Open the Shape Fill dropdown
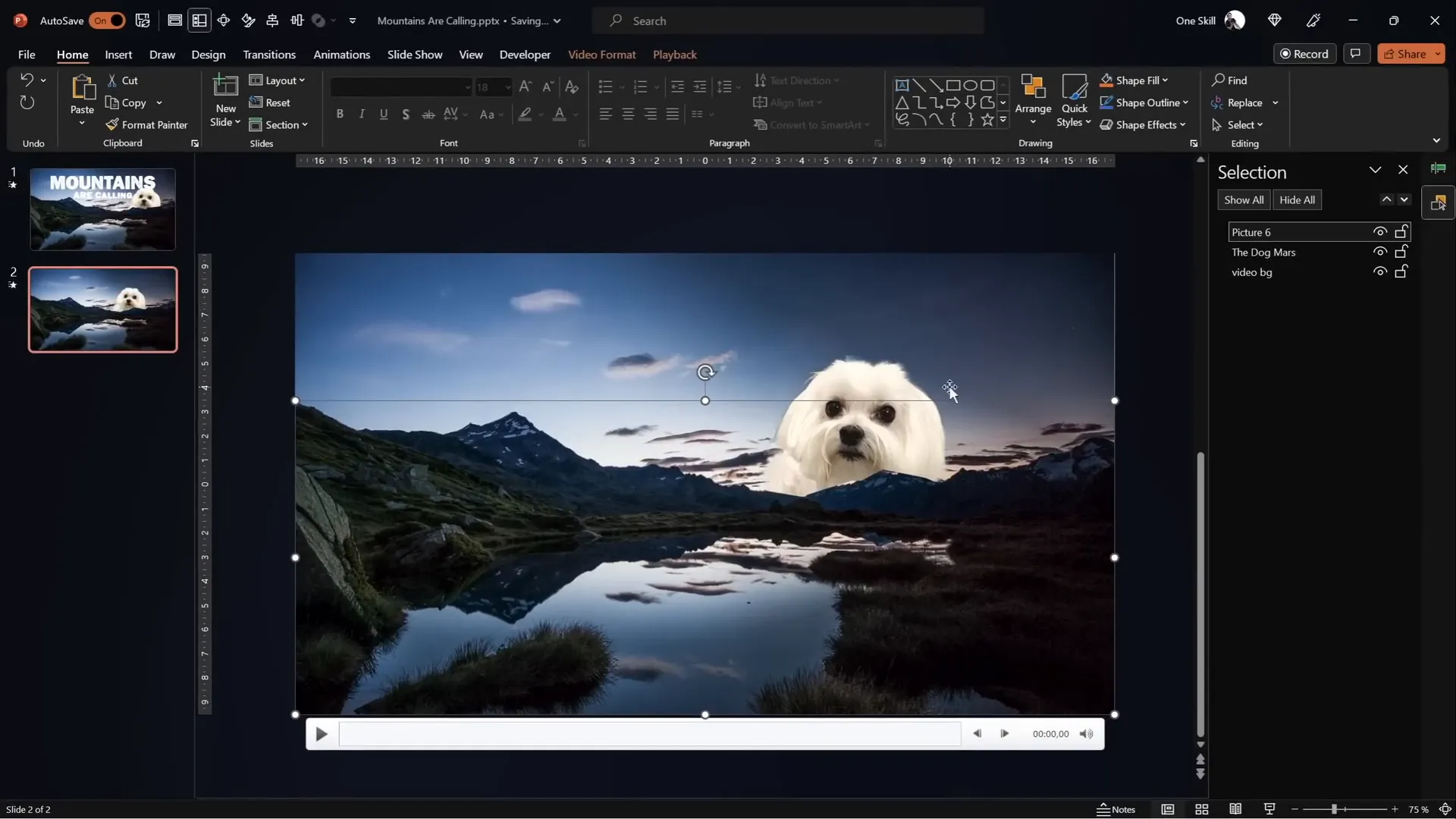1456x819 pixels. pos(1134,80)
